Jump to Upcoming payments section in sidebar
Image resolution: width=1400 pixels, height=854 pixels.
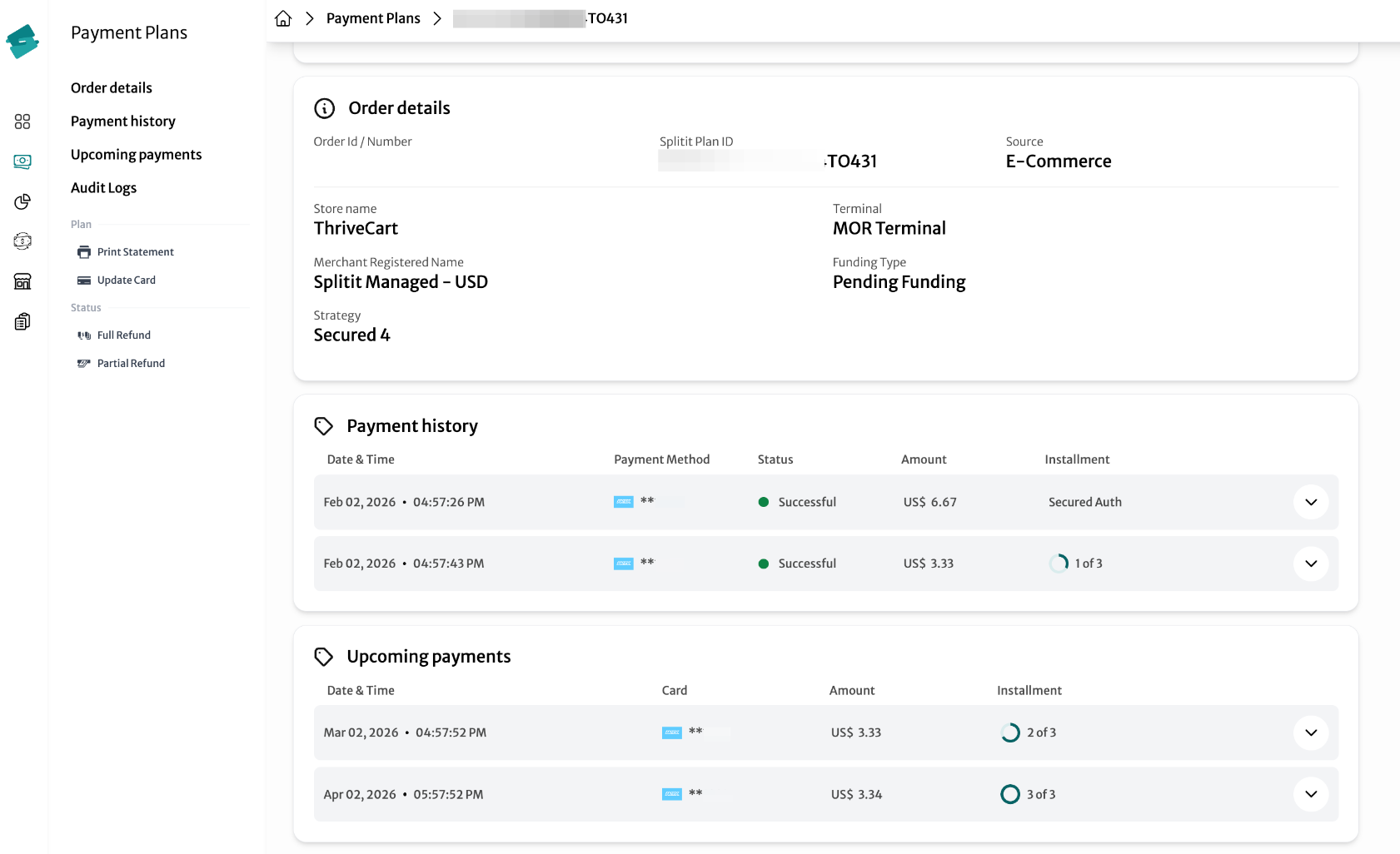[137, 154]
